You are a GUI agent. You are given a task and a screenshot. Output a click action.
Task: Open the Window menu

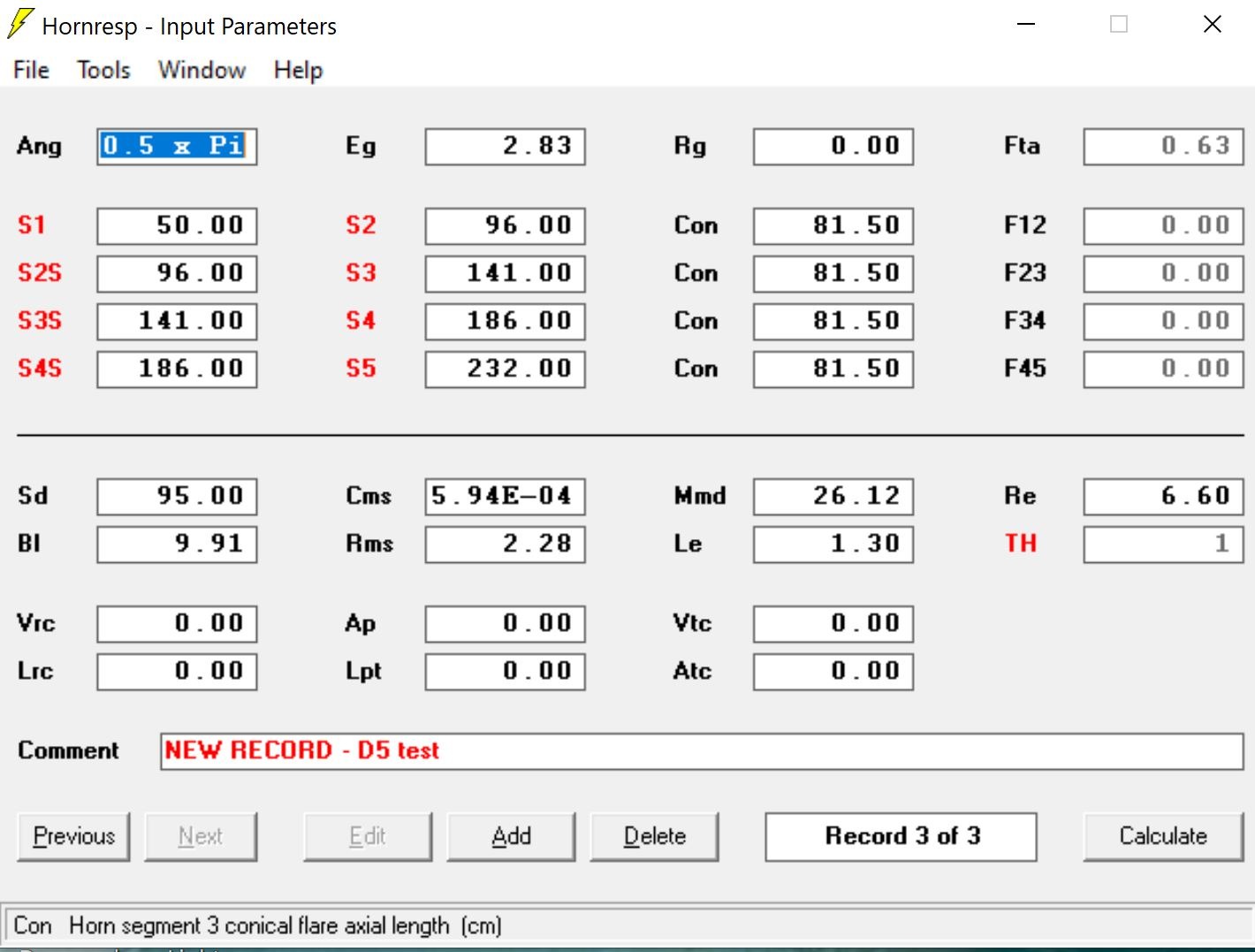tap(202, 70)
